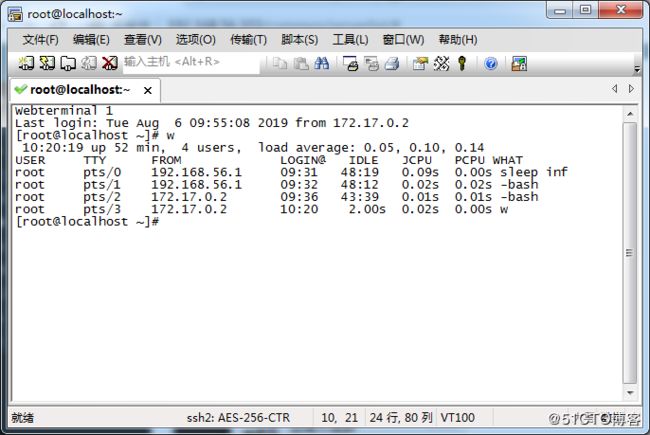Click the 'Last login: Tue Aug 6' line
The height and width of the screenshot is (435, 650).
[x=212, y=123]
